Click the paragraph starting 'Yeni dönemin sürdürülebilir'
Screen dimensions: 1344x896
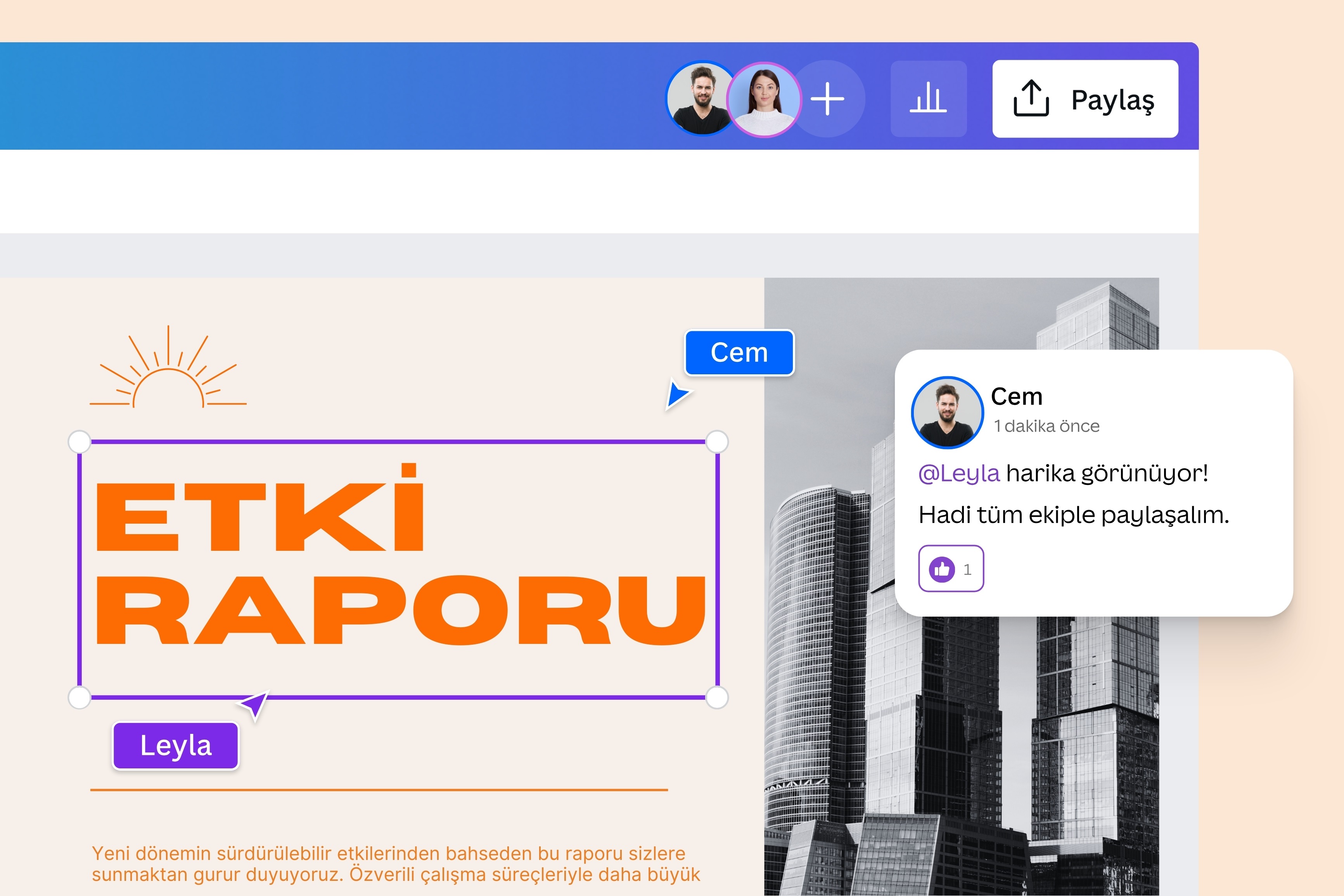396,863
